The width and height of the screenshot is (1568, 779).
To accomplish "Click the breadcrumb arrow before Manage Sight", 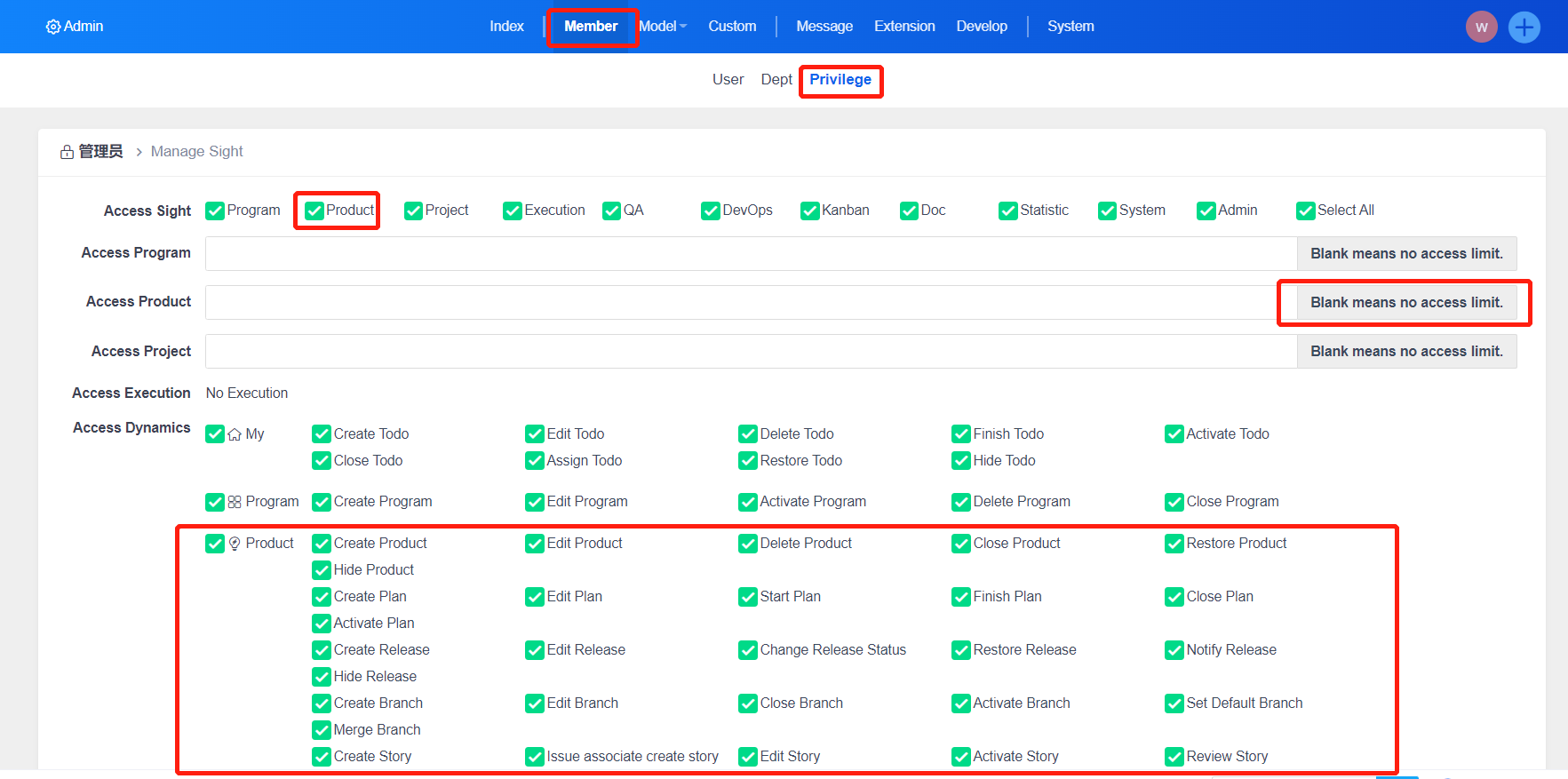I will pyautogui.click(x=139, y=152).
